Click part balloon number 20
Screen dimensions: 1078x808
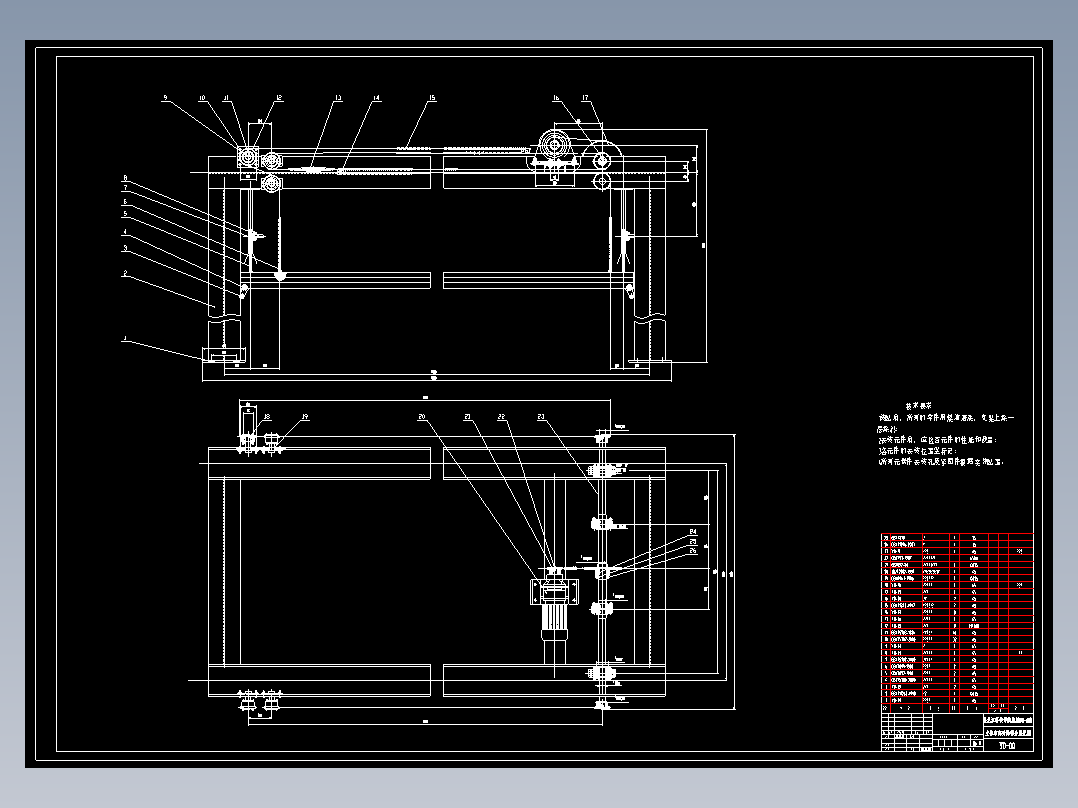coord(421,417)
